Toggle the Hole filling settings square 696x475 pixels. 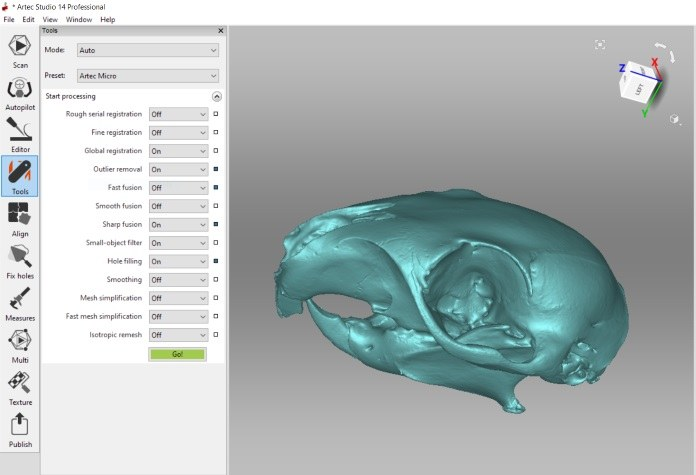pyautogui.click(x=216, y=261)
